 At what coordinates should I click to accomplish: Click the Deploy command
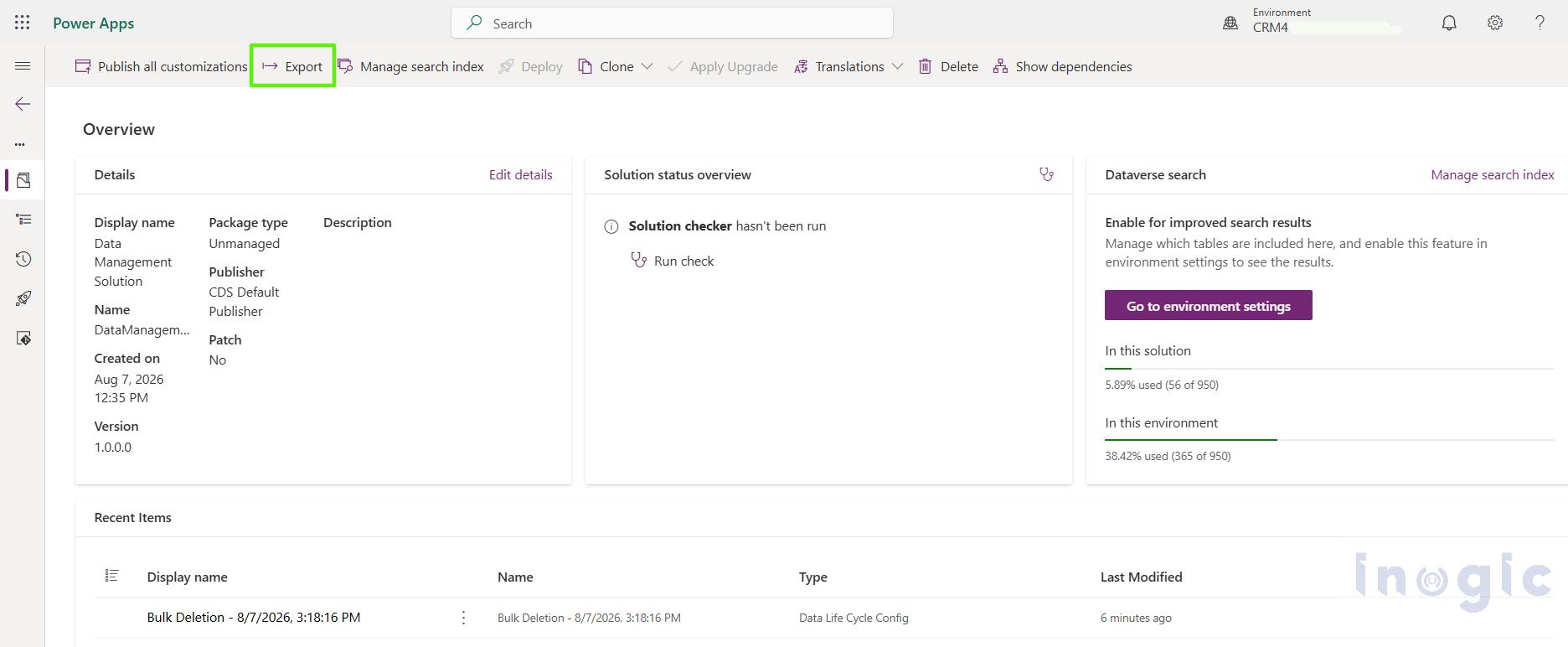point(530,66)
